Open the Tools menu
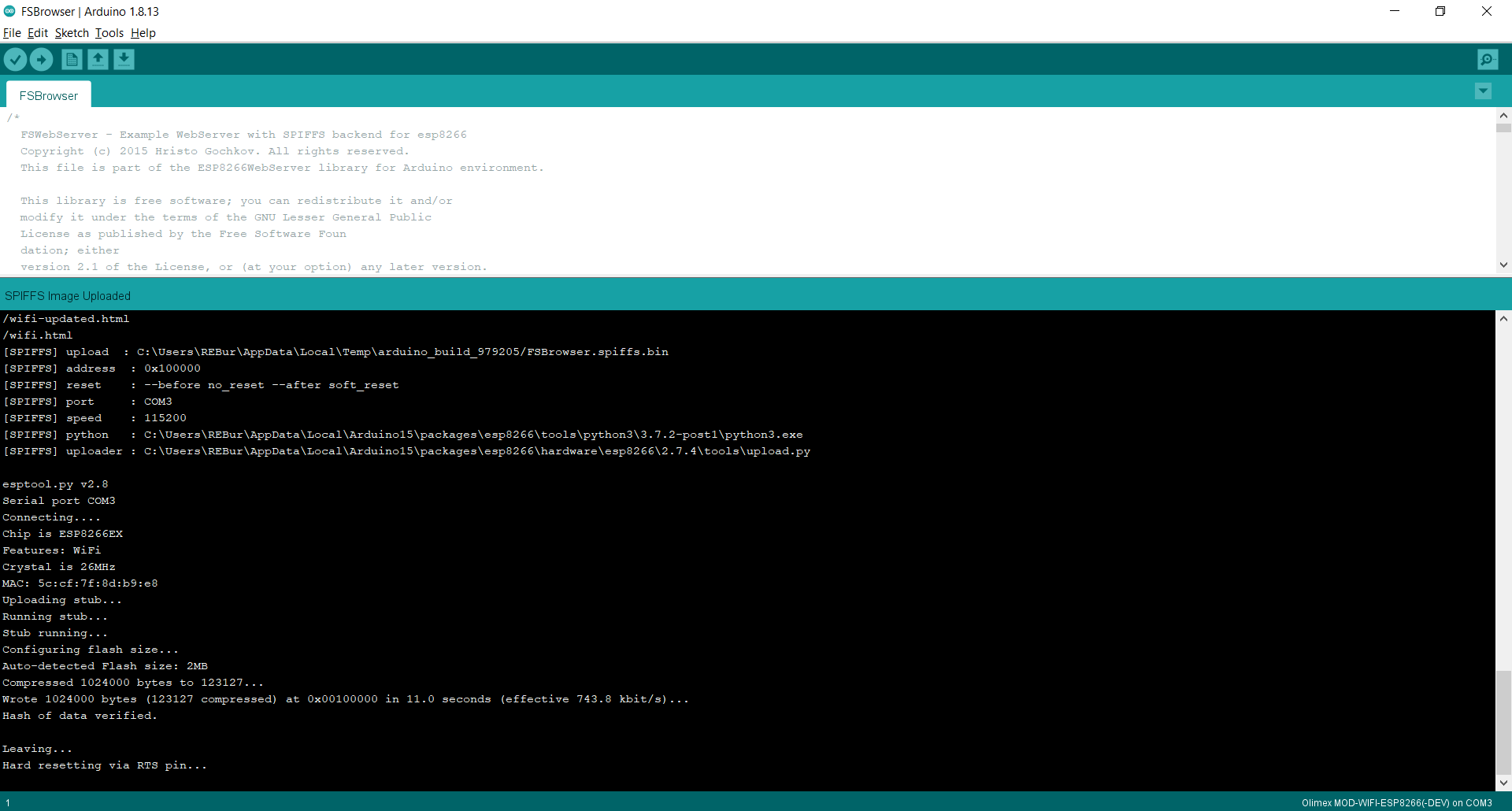The width and height of the screenshot is (1512, 811). 109,33
